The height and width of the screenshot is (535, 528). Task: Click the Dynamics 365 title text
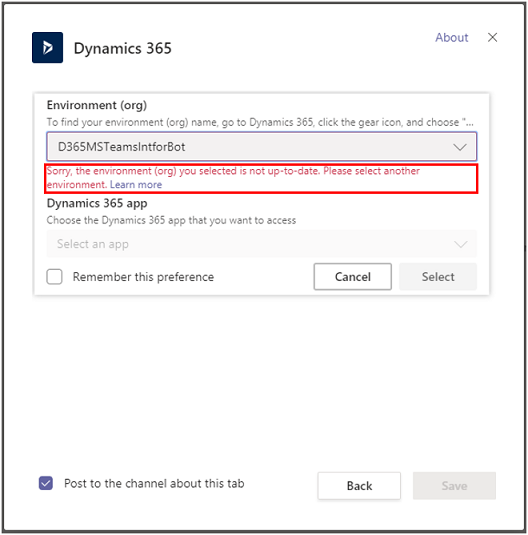coord(123,48)
